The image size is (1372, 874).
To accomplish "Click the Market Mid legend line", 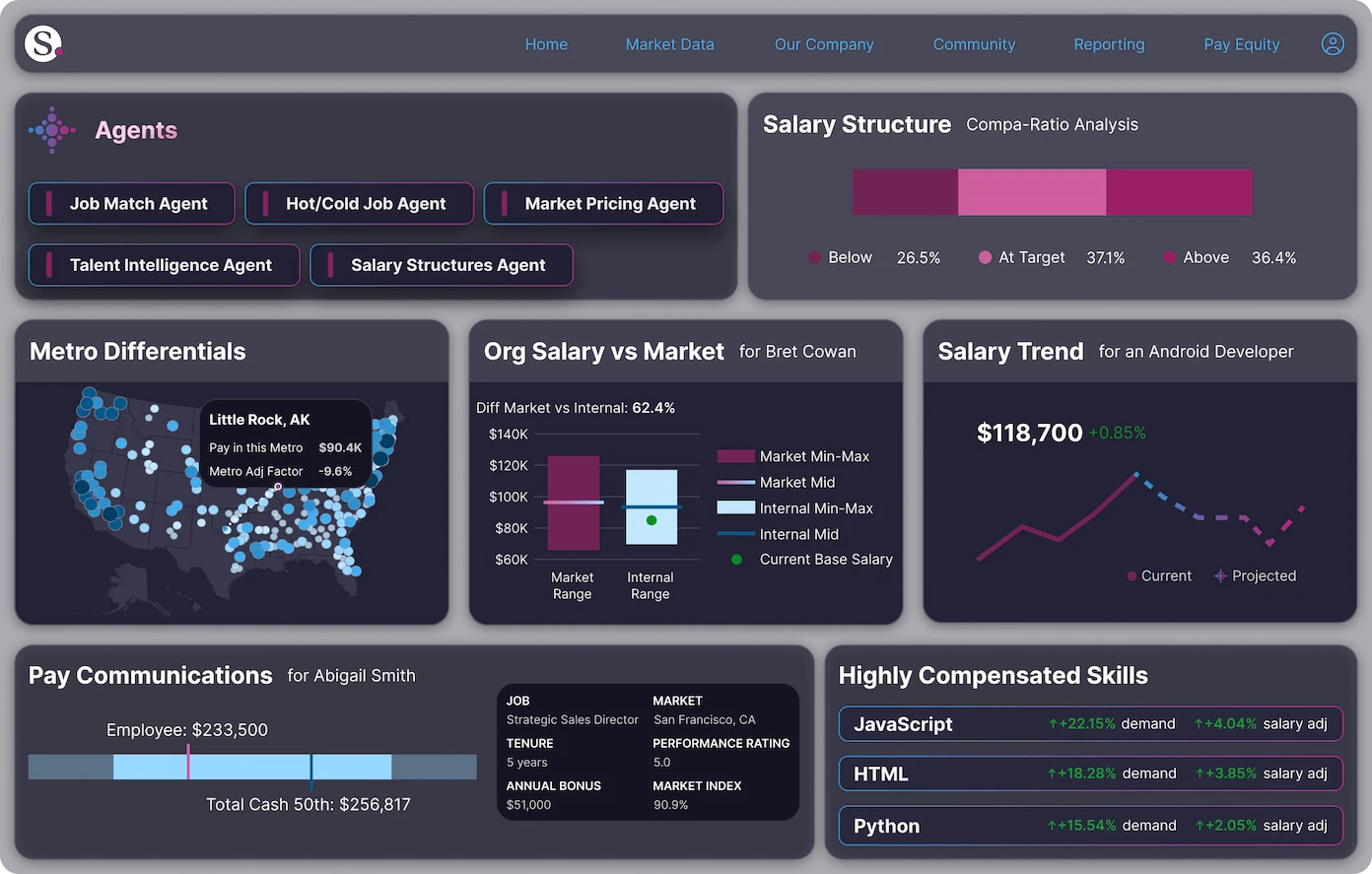I will [735, 482].
